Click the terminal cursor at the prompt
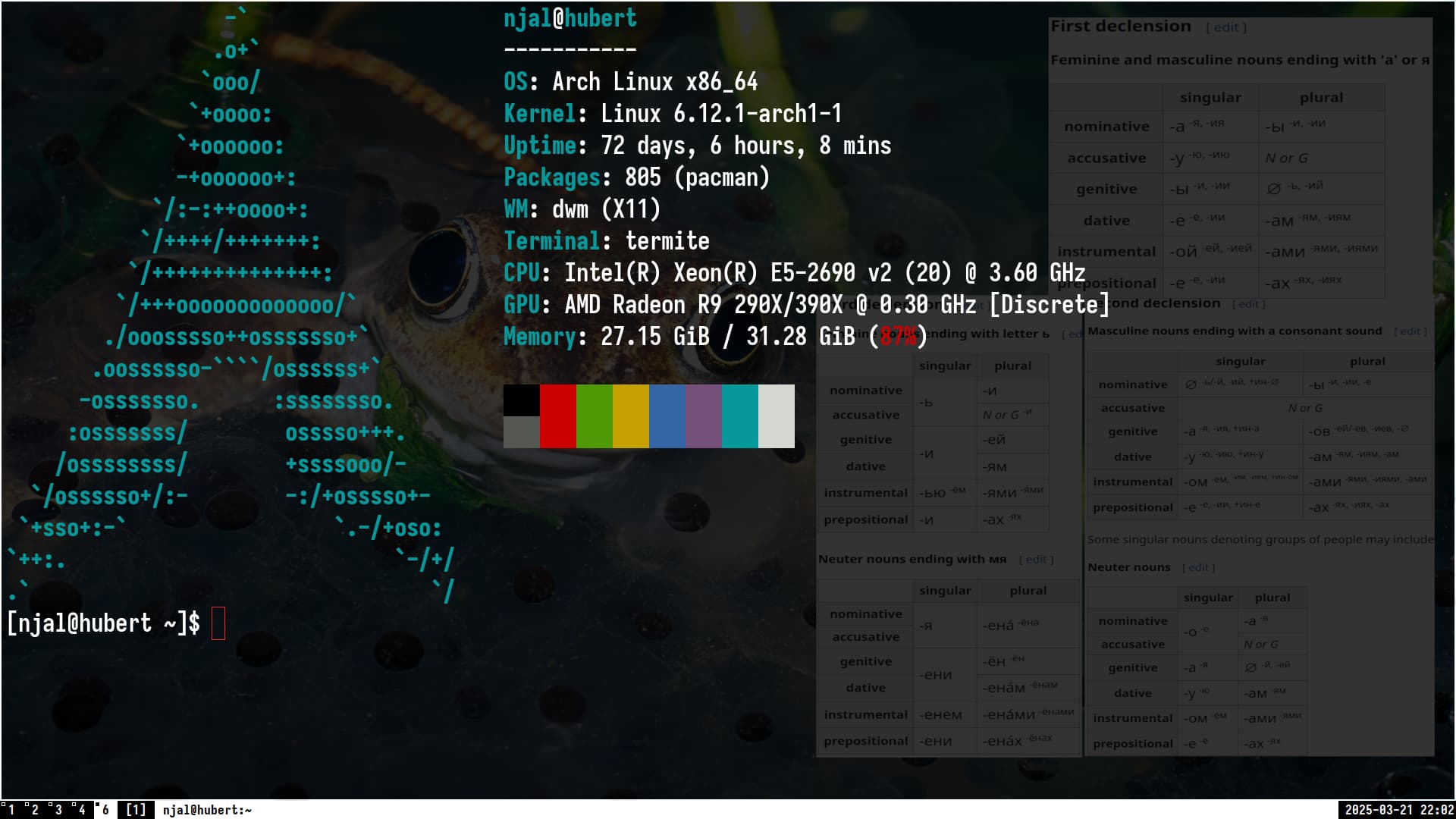Image resolution: width=1456 pixels, height=819 pixels. [x=218, y=623]
